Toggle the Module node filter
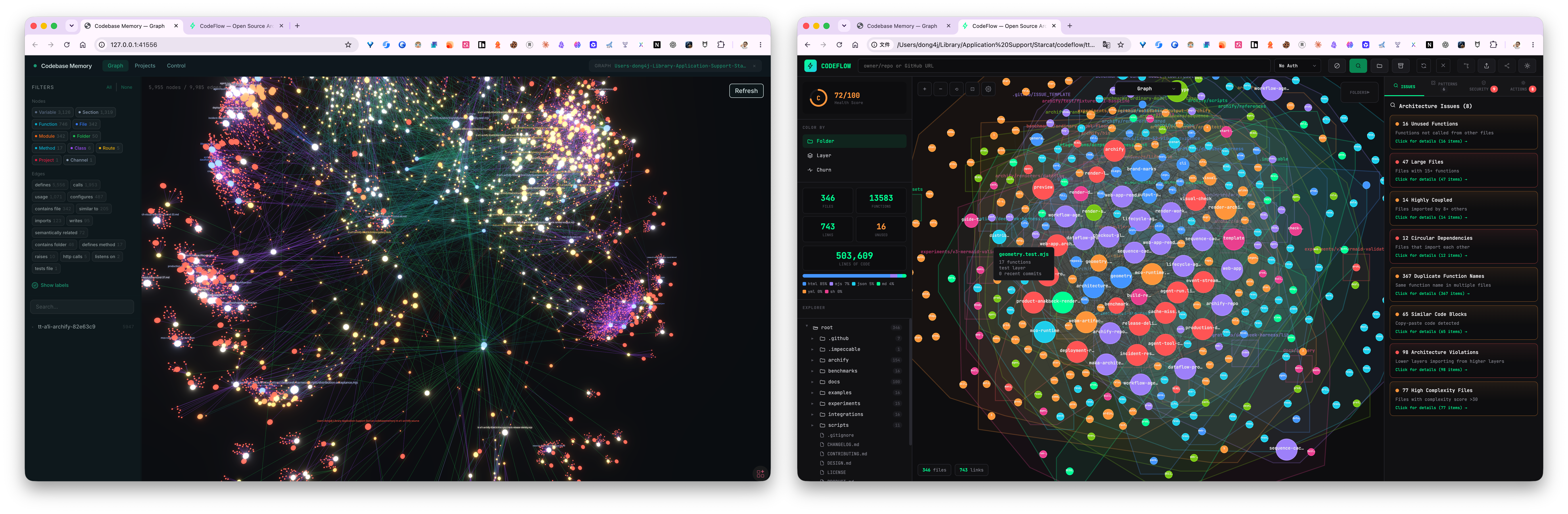The height and width of the screenshot is (514, 1568). pos(50,136)
